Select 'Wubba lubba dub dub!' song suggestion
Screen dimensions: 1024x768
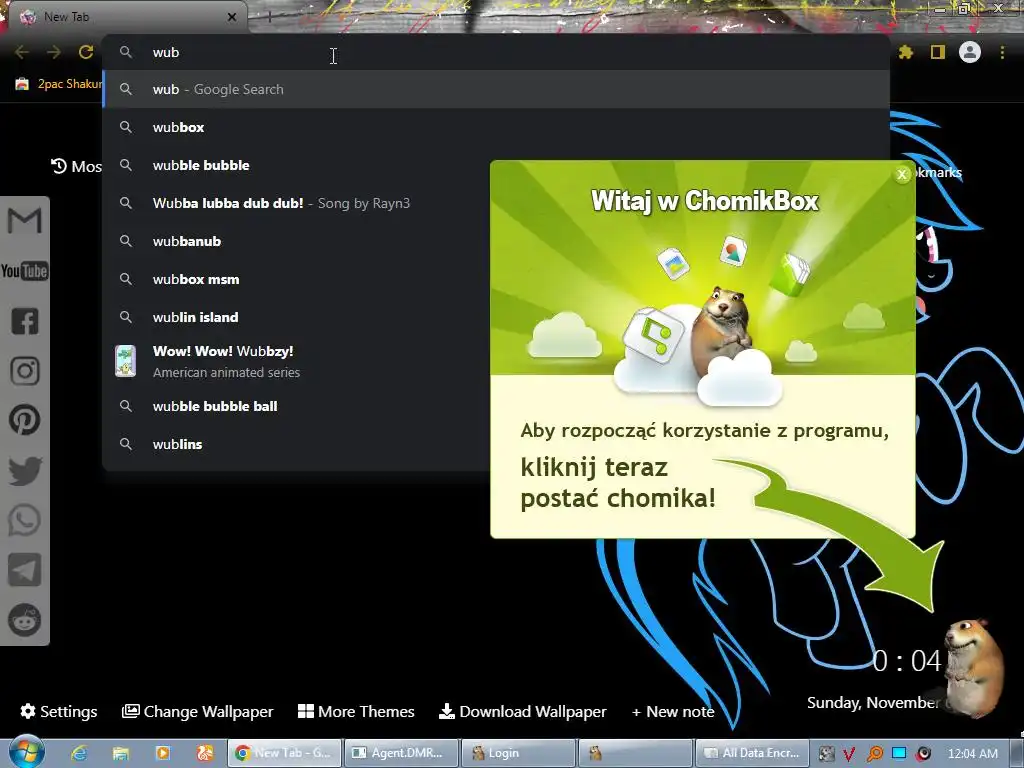pyautogui.click(x=297, y=203)
